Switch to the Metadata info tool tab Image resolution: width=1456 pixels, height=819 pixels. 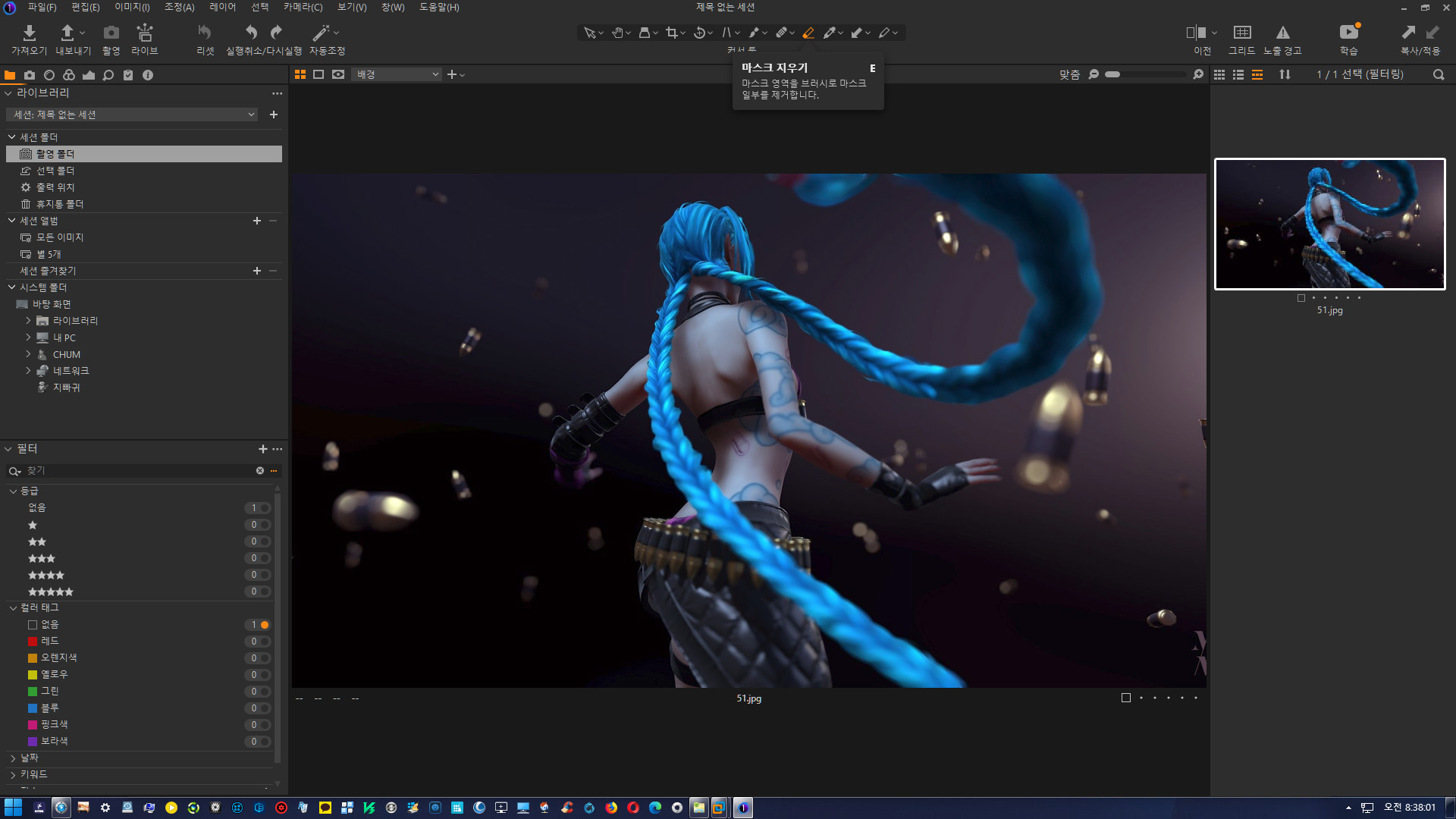tap(148, 75)
